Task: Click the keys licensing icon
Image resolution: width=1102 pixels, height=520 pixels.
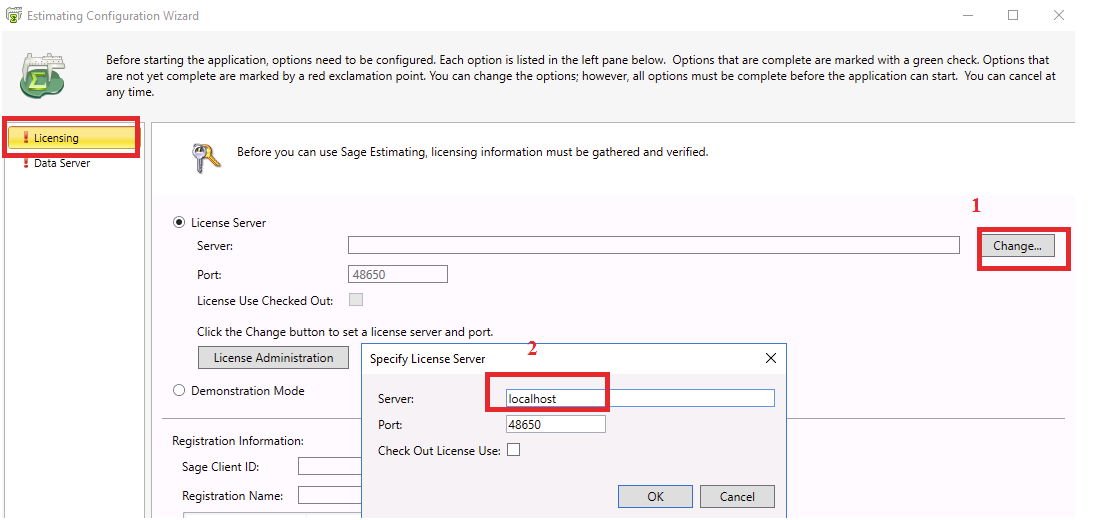Action: [206, 157]
